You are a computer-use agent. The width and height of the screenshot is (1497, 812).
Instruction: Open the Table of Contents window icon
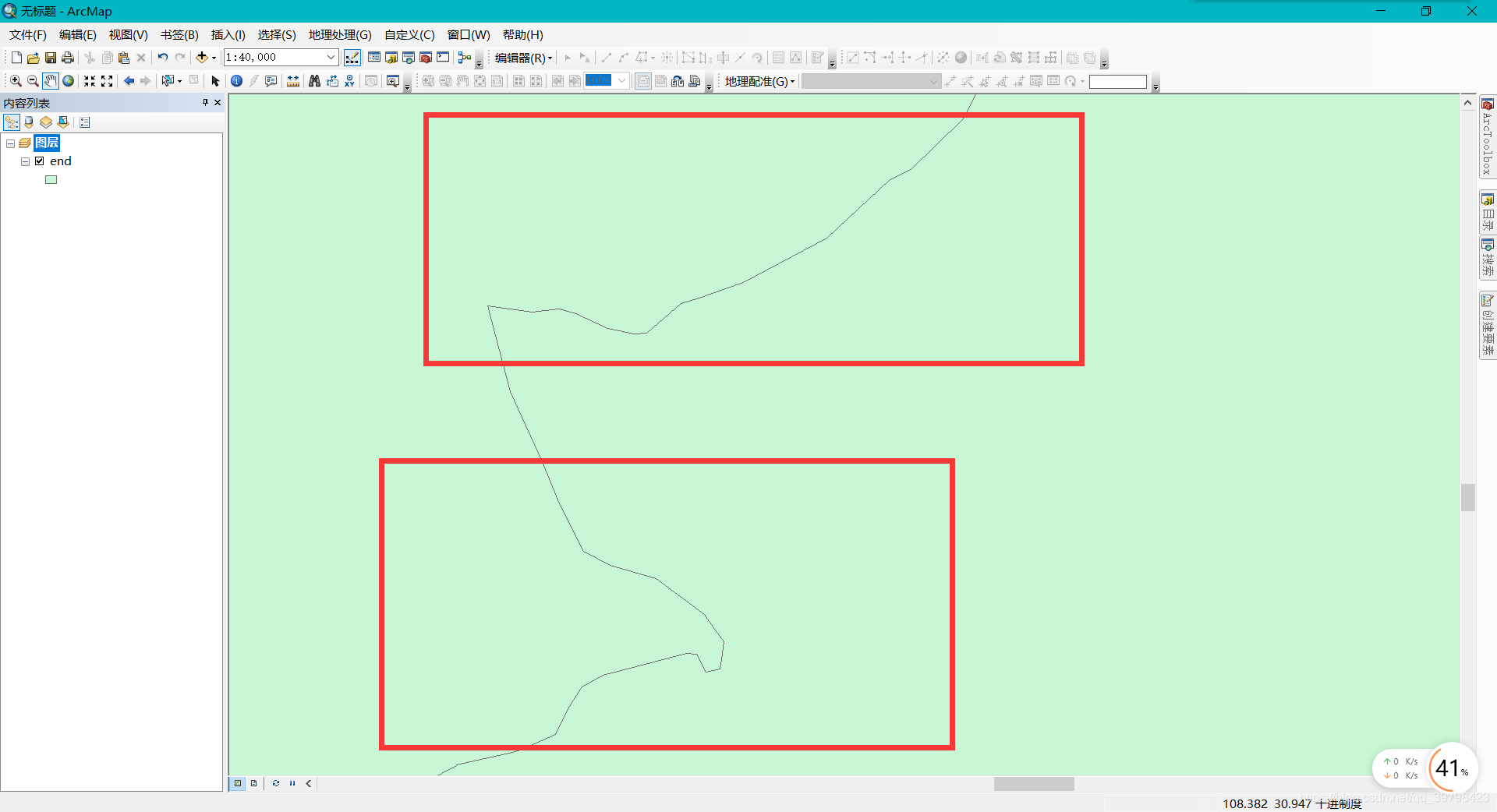pos(374,58)
